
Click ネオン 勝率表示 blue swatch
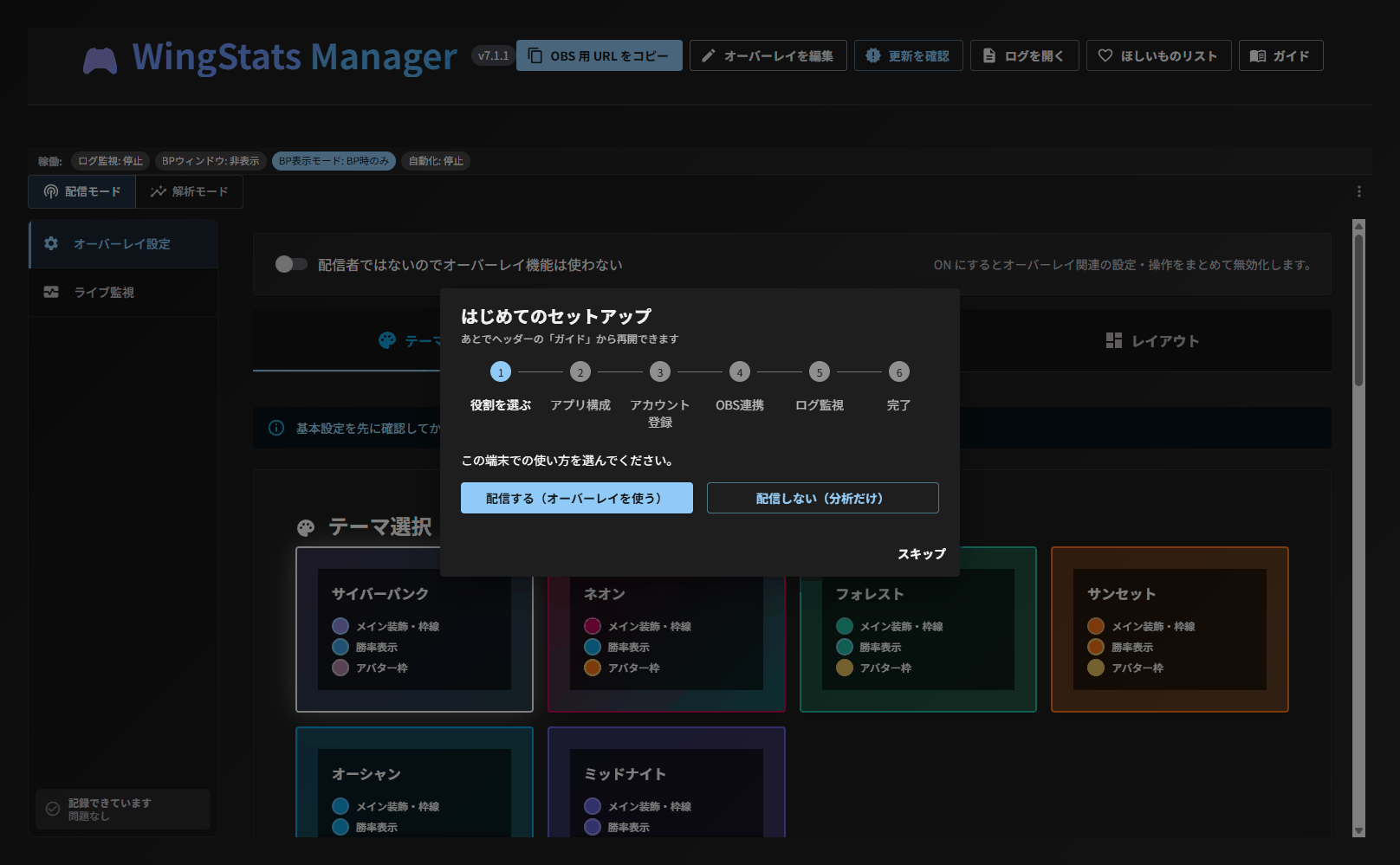(593, 647)
